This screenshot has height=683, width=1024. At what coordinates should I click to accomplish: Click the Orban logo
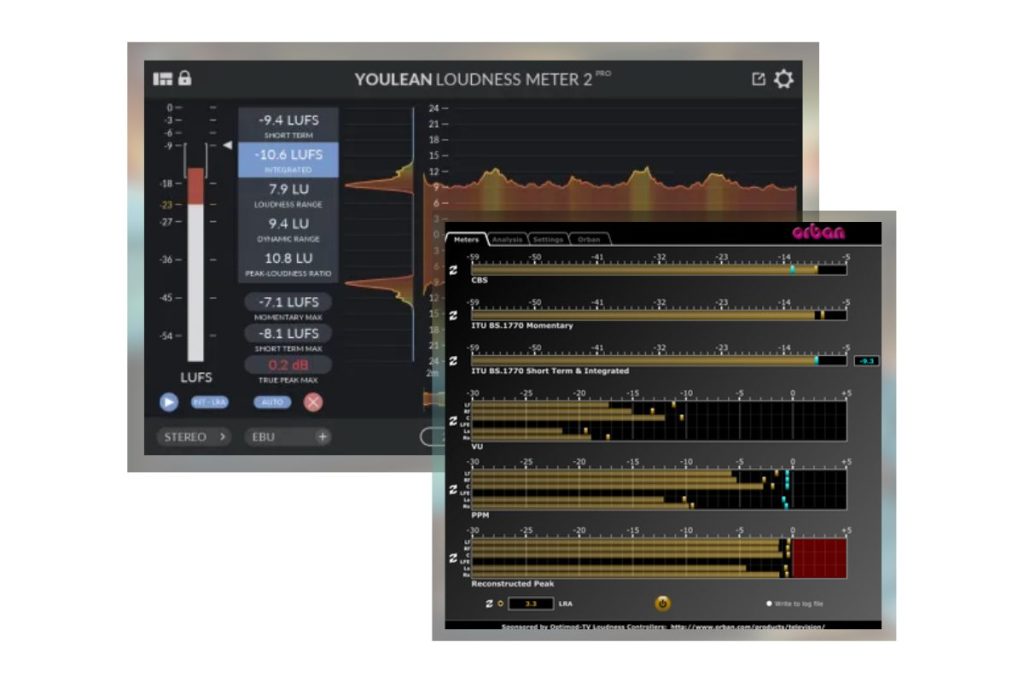click(x=818, y=232)
